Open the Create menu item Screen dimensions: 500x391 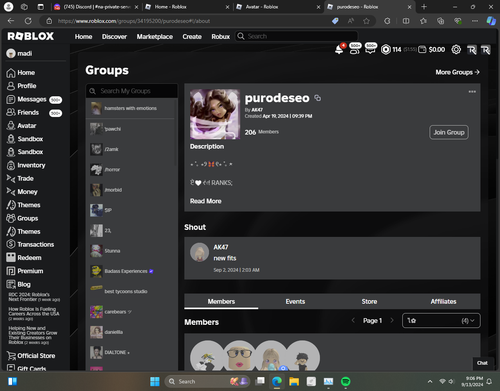coord(192,37)
